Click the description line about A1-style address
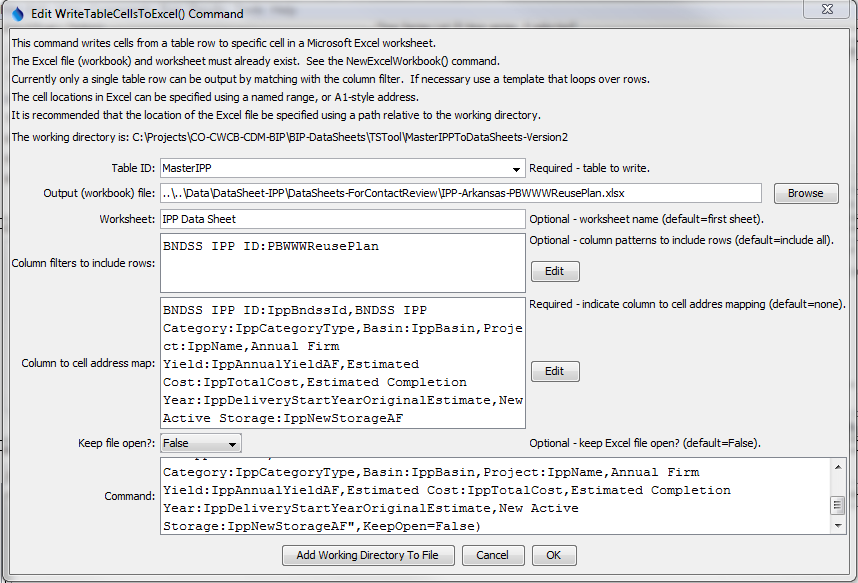Image resolution: width=858 pixels, height=583 pixels. [x=215, y=97]
